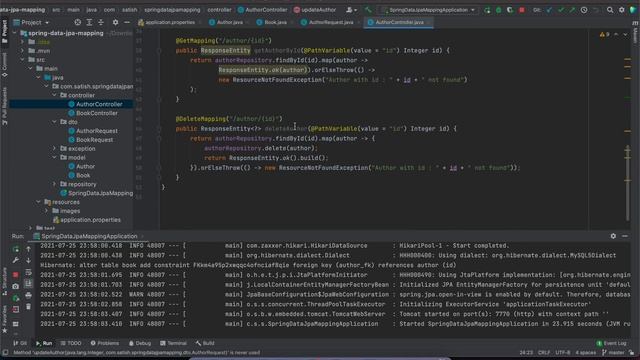Screen dimensions: 640x360
Task: Click the Git commit checkmark icon
Action: (x=561, y=10)
